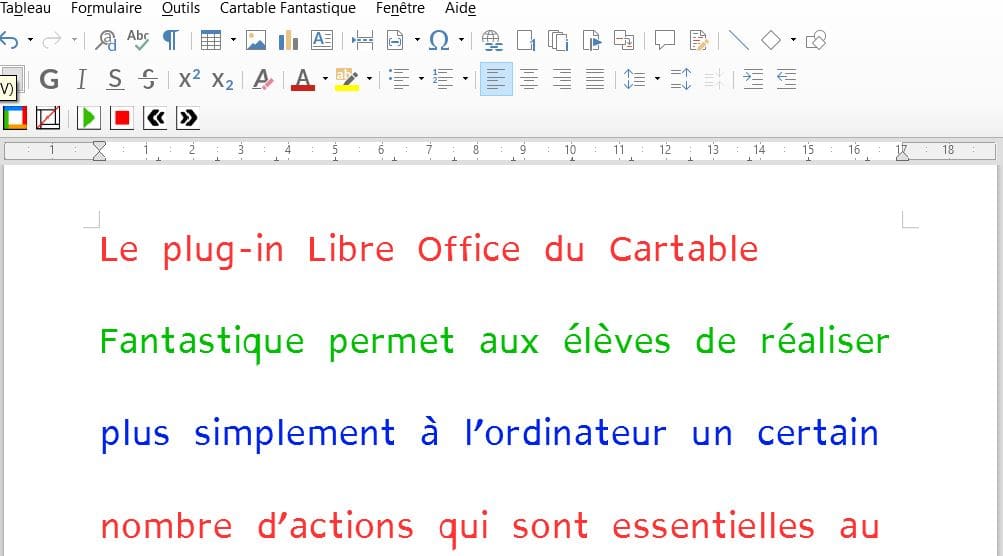Center-align the paragraph text
Viewport: 1003px width, 556px height.
coord(529,79)
